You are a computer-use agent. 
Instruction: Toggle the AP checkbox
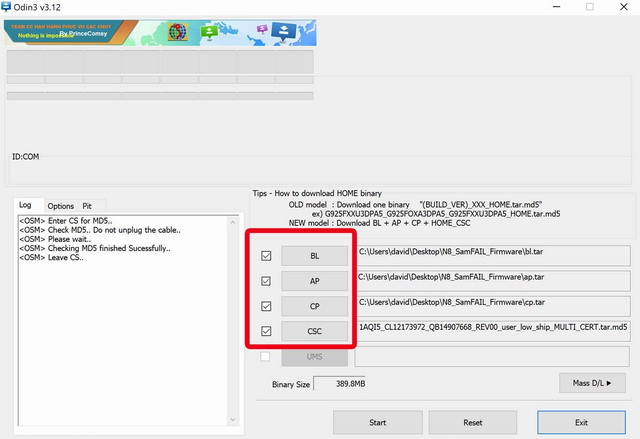(266, 281)
